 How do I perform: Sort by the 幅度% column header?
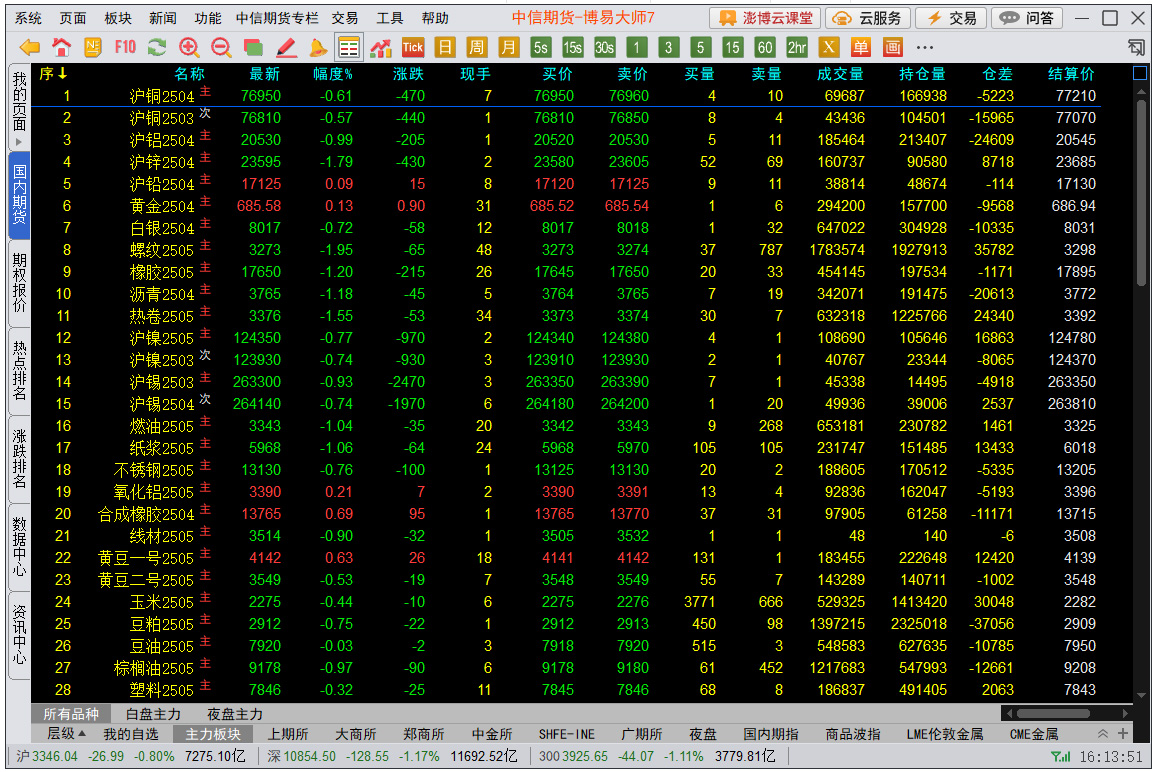tap(332, 74)
